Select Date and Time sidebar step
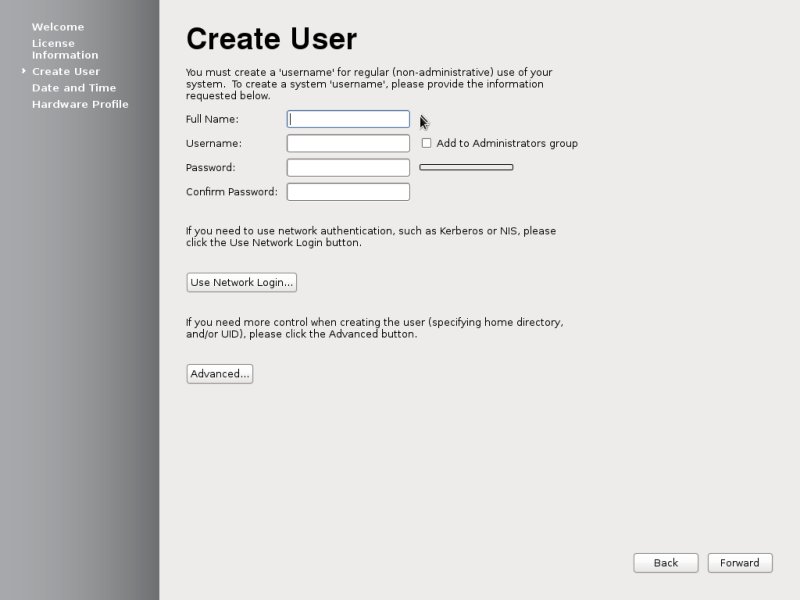This screenshot has height=600, width=800. coord(74,88)
